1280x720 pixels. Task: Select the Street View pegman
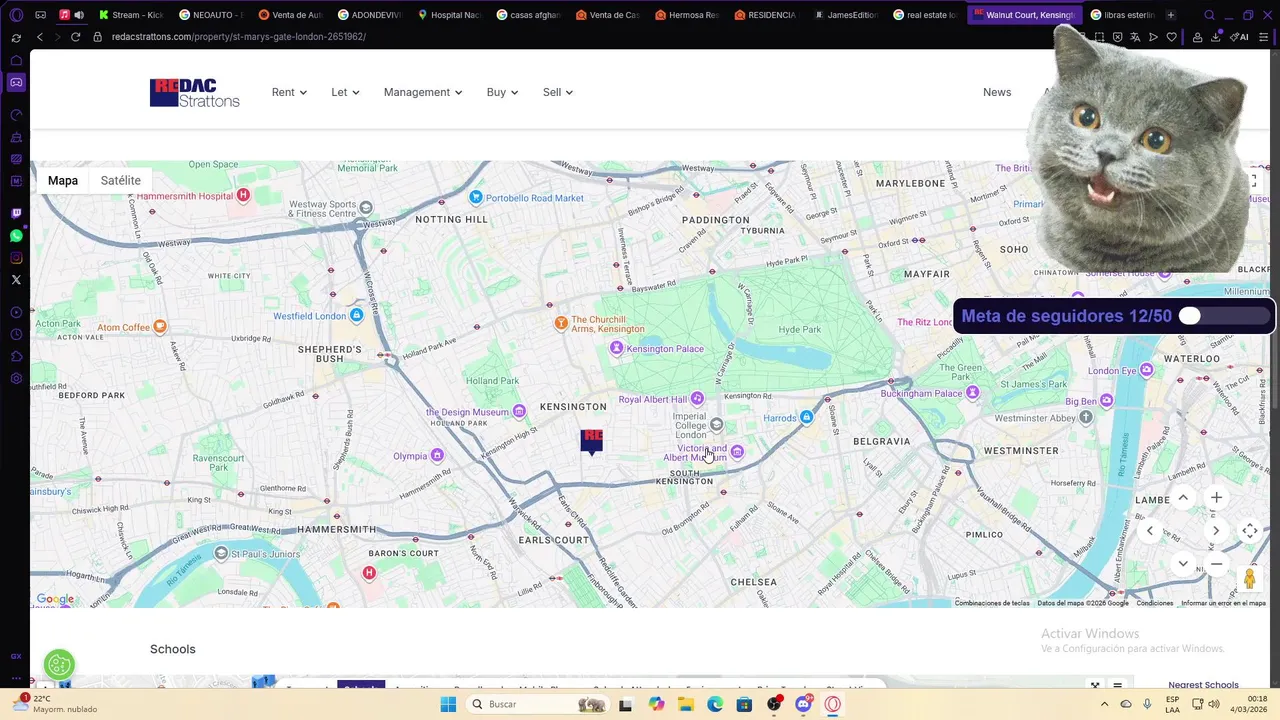1250,579
